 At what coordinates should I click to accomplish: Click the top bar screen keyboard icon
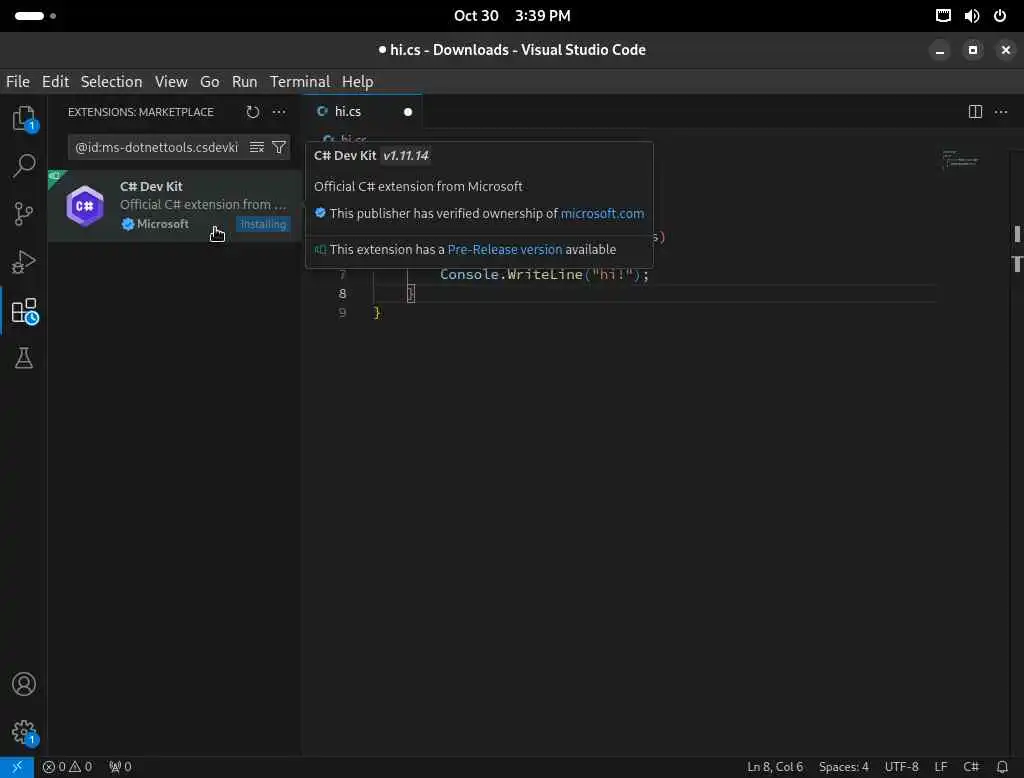943,16
